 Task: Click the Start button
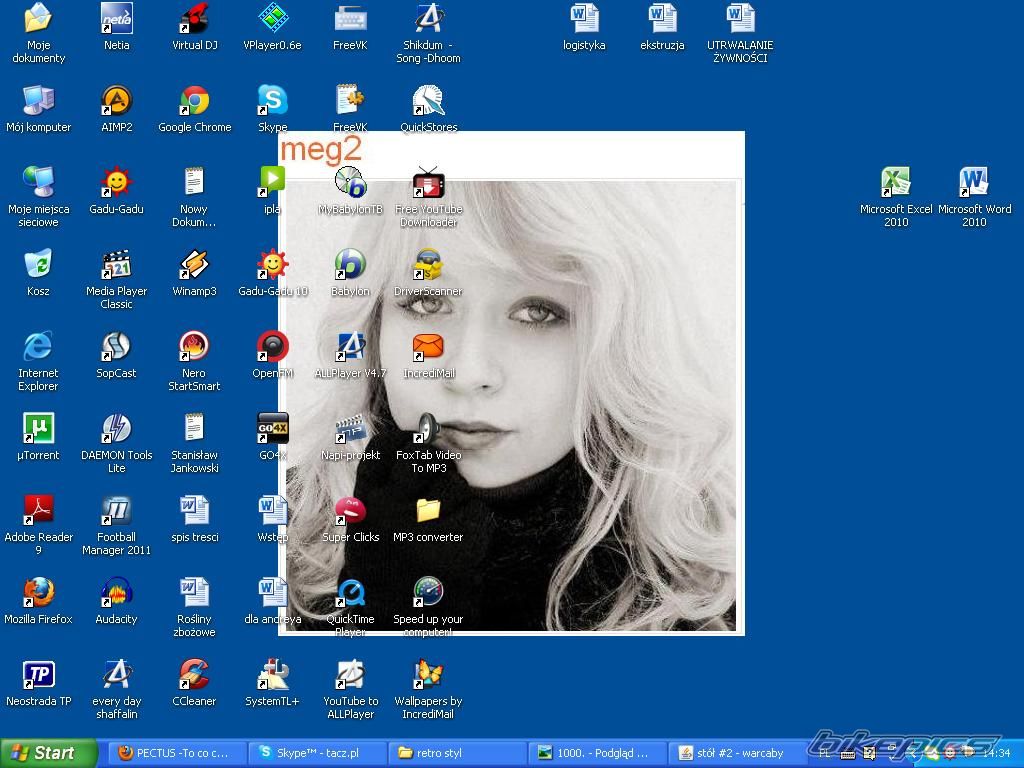click(48, 753)
